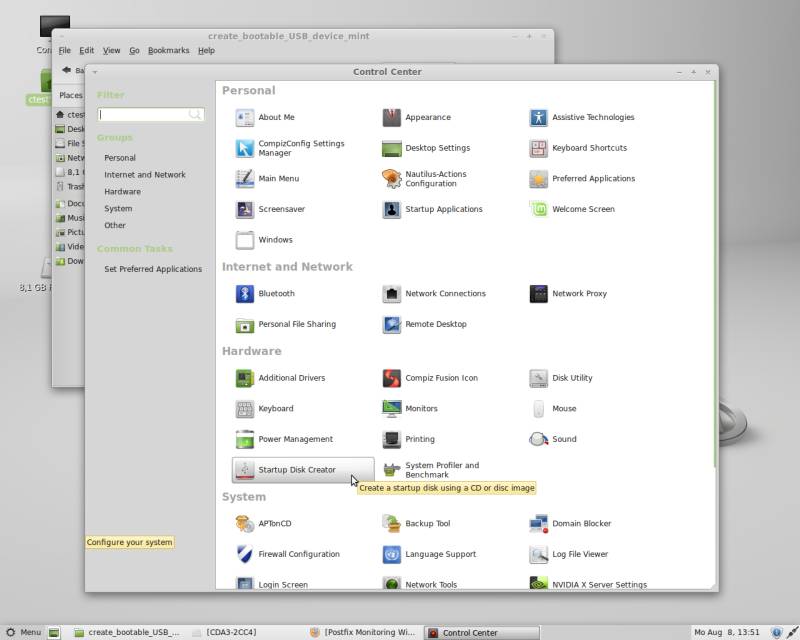Viewport: 800px width, 640px height.
Task: Open Bookmarks menu in file manager window
Action: (x=168, y=51)
